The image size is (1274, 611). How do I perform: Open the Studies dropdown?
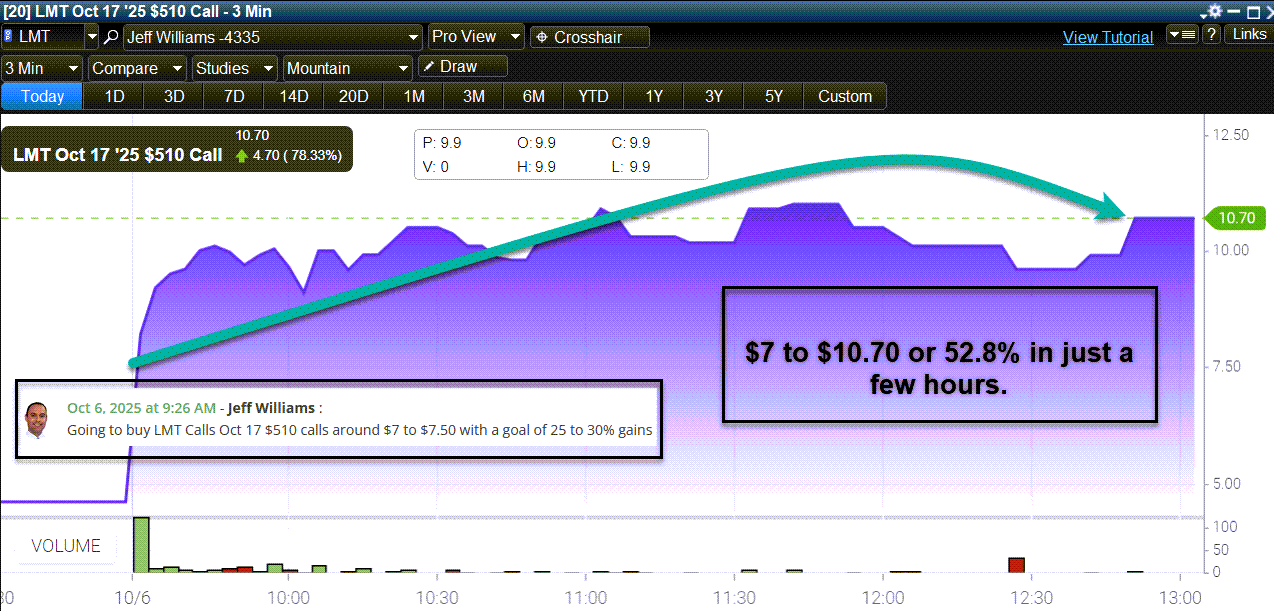pyautogui.click(x=234, y=68)
